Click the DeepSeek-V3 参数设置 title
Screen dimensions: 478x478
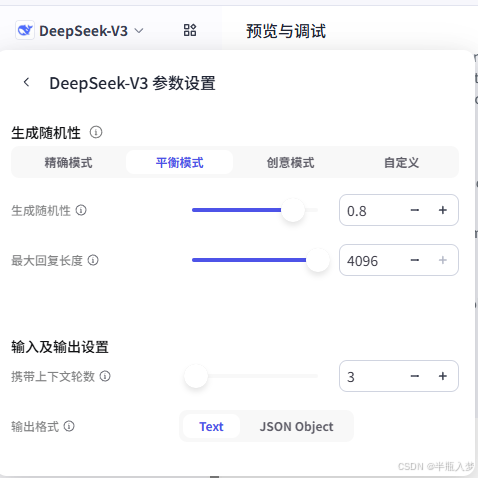132,83
